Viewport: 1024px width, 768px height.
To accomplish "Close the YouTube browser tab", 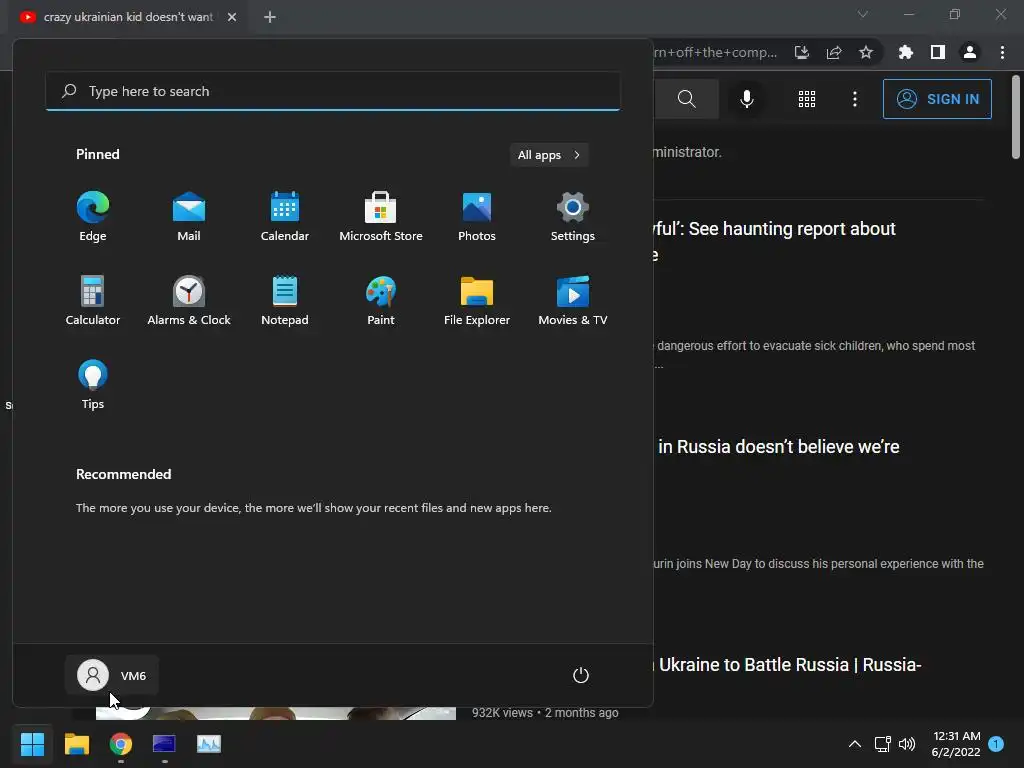I will (232, 17).
